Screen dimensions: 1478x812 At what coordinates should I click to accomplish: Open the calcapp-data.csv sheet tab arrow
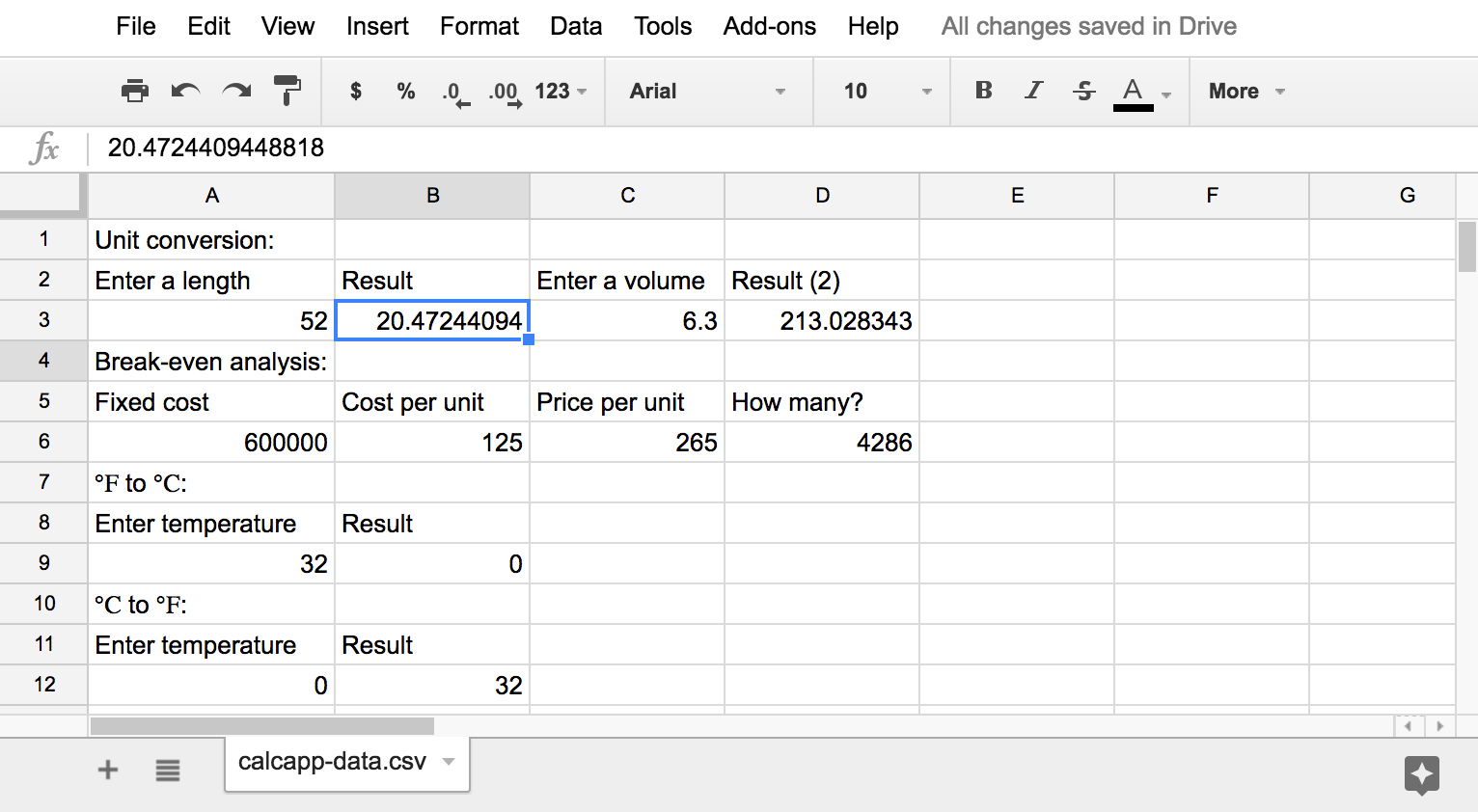point(449,761)
